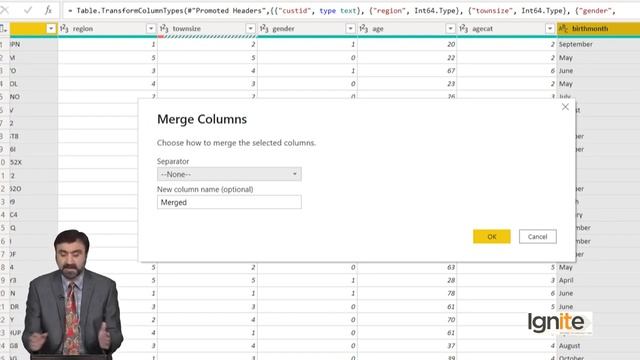Click the formula bar fx icon
The image size is (640, 360).
click(48, 10)
